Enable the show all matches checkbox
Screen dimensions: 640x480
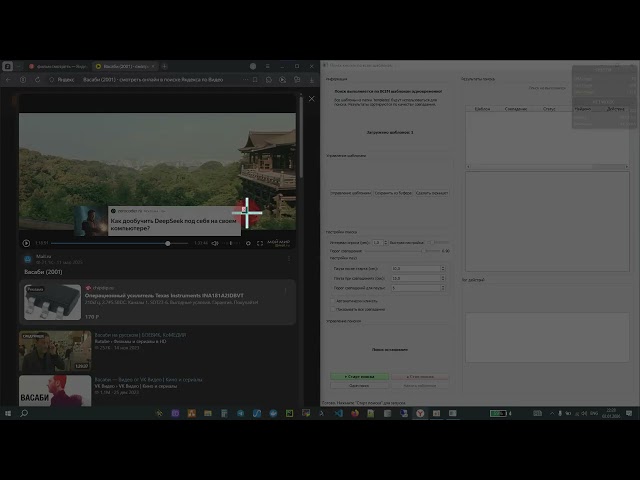[x=332, y=309]
